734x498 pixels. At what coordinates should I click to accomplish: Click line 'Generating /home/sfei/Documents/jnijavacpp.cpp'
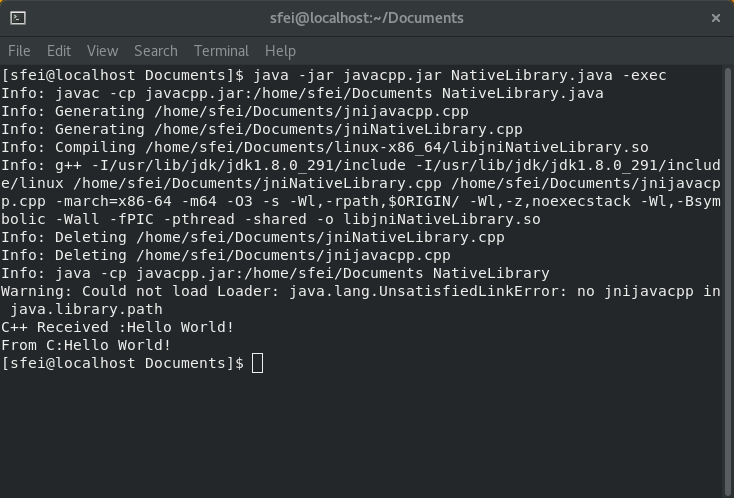[262, 111]
